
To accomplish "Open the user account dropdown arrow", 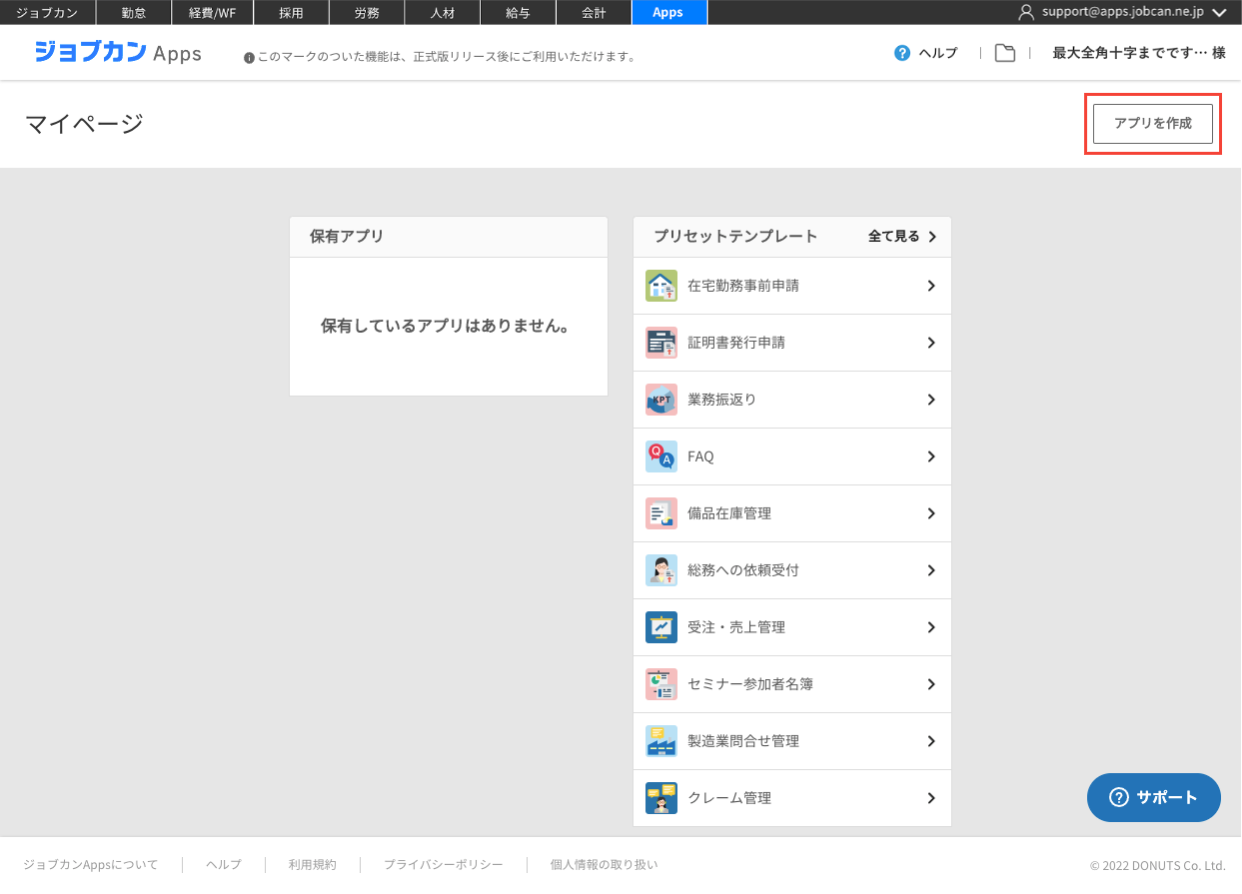I will point(1218,13).
